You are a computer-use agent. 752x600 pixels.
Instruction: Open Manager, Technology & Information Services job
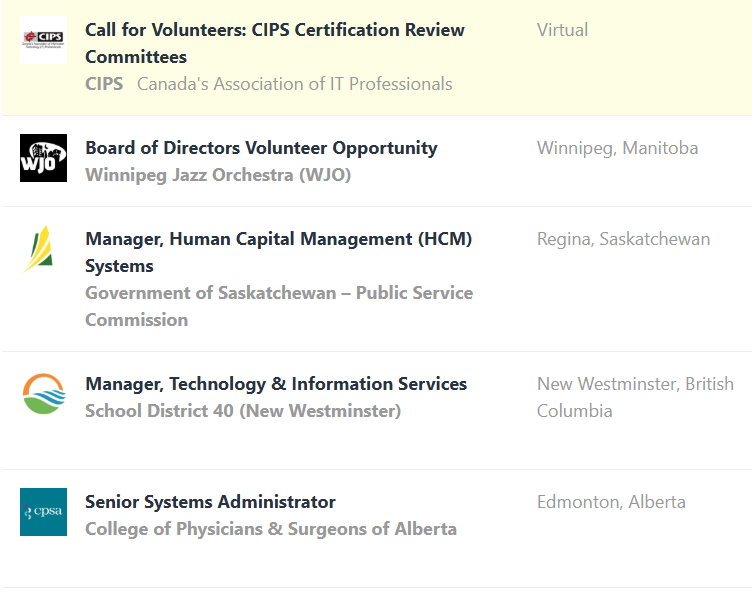click(x=276, y=384)
